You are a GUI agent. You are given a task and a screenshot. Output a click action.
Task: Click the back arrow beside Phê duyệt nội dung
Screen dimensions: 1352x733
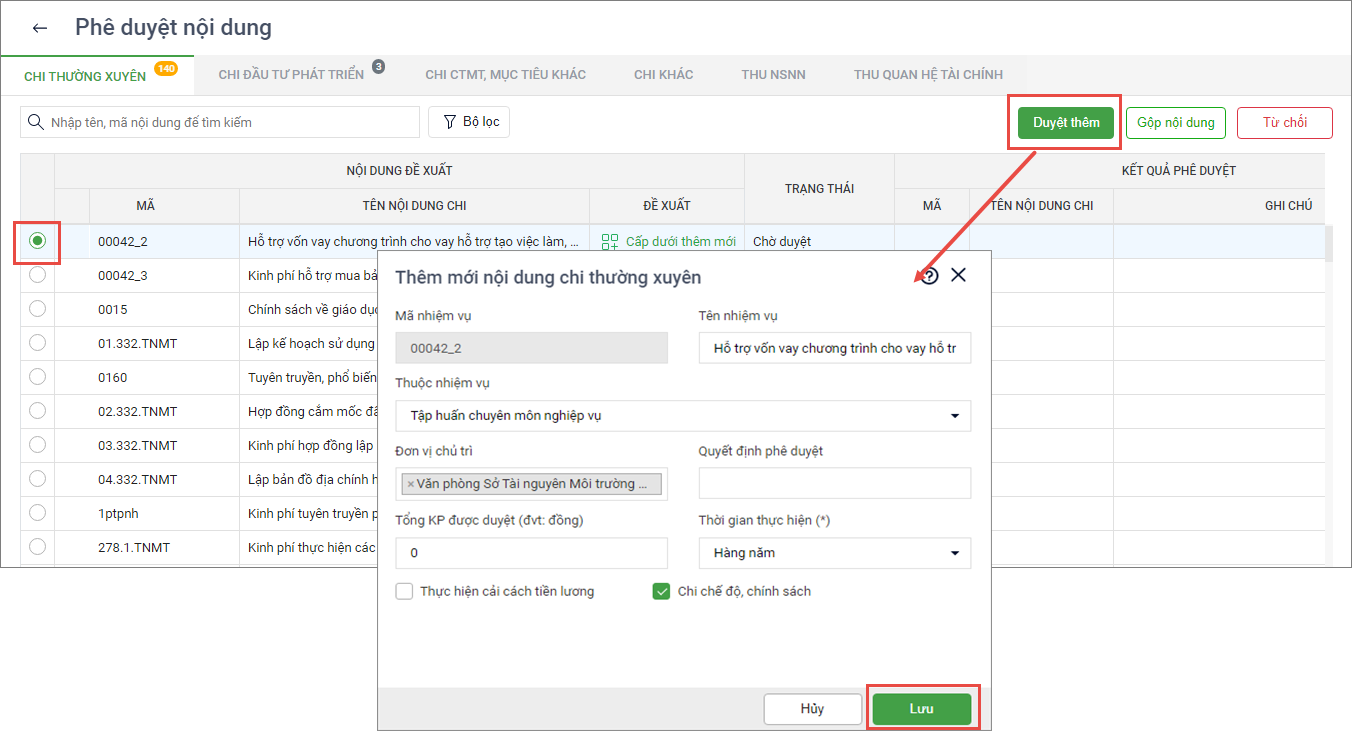pyautogui.click(x=40, y=28)
